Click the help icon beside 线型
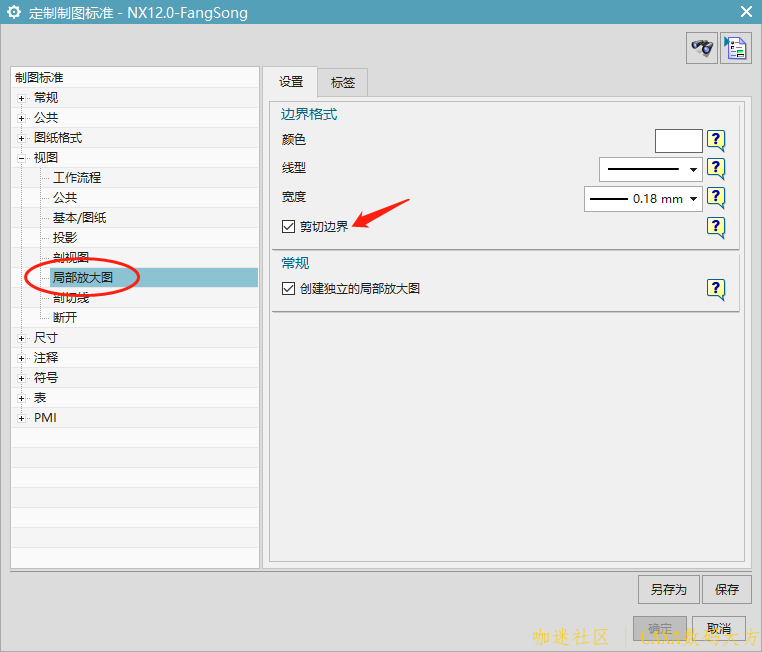This screenshot has height=652, width=762. pos(716,169)
